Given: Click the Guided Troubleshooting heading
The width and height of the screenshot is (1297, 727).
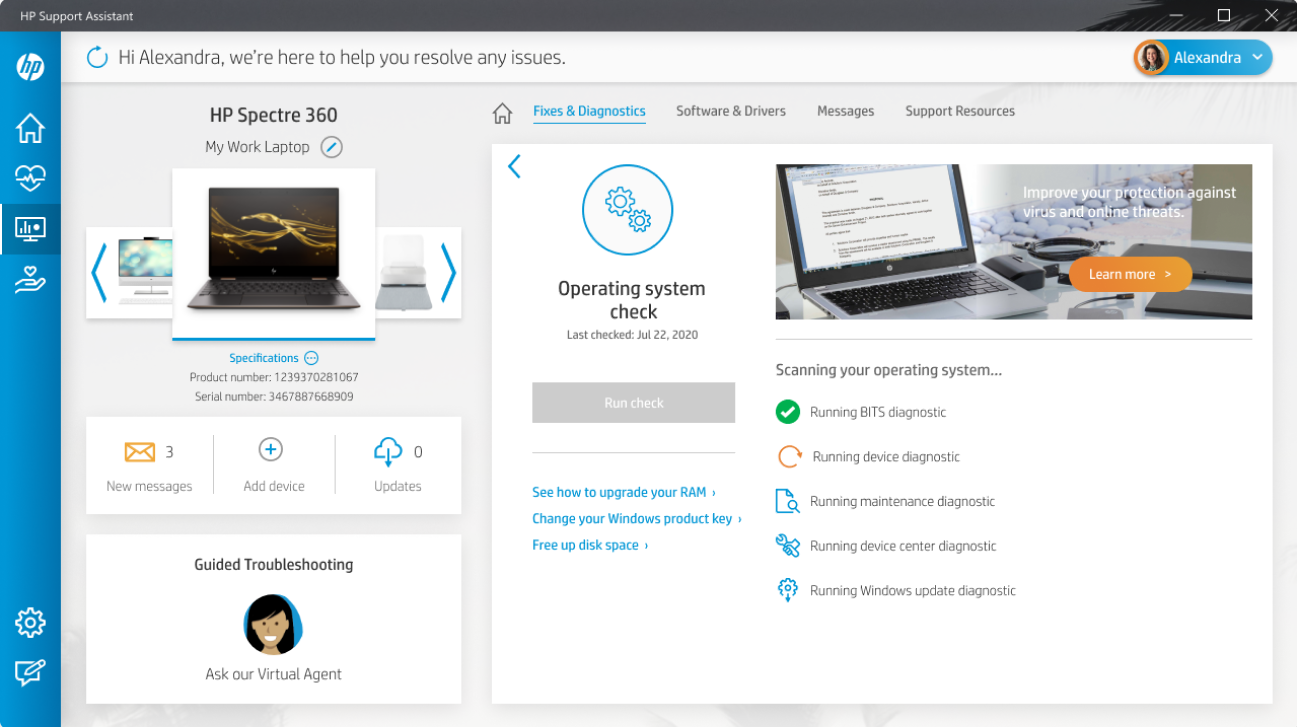Looking at the screenshot, I should (274, 564).
